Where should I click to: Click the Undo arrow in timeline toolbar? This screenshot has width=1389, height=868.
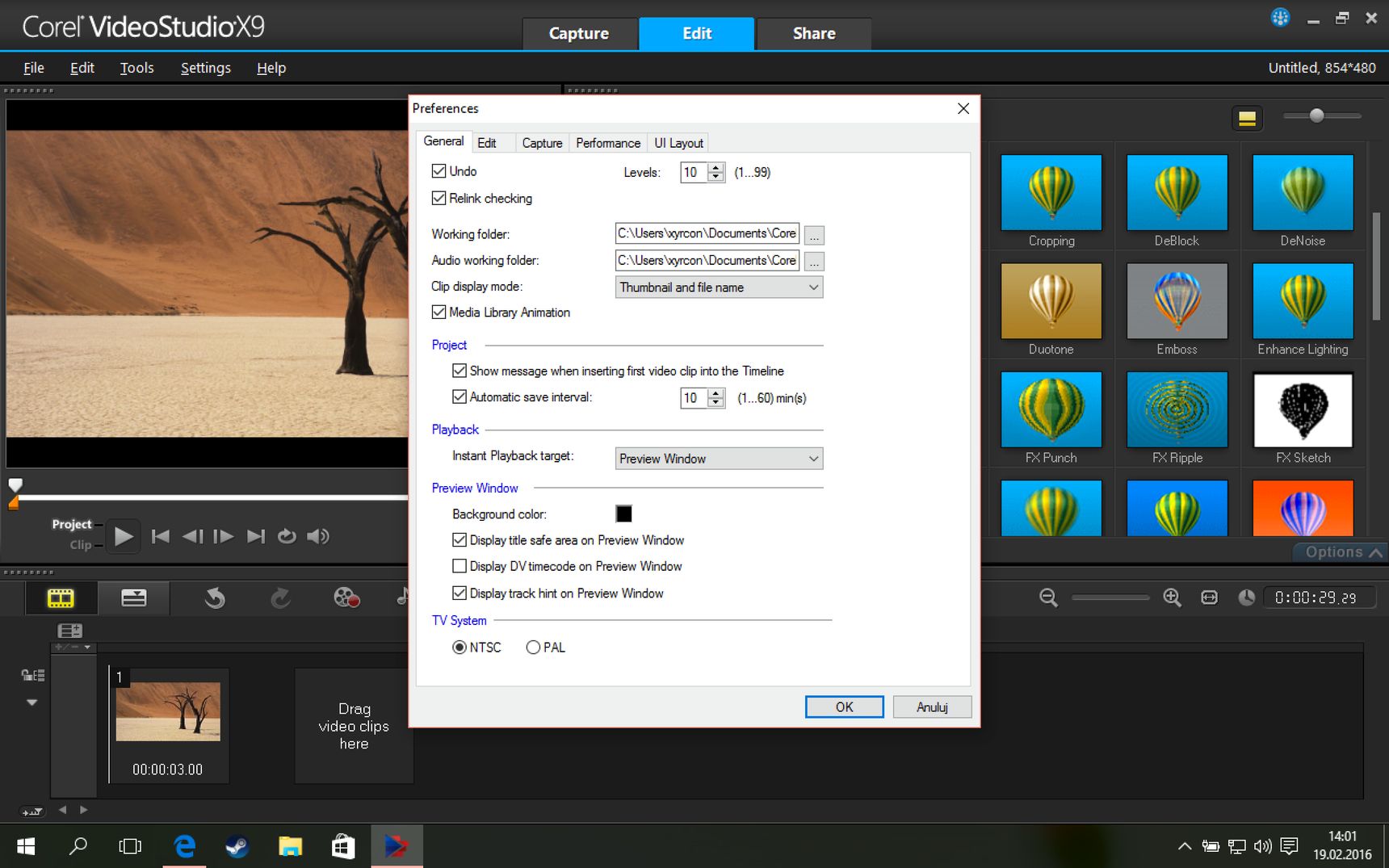[x=214, y=598]
